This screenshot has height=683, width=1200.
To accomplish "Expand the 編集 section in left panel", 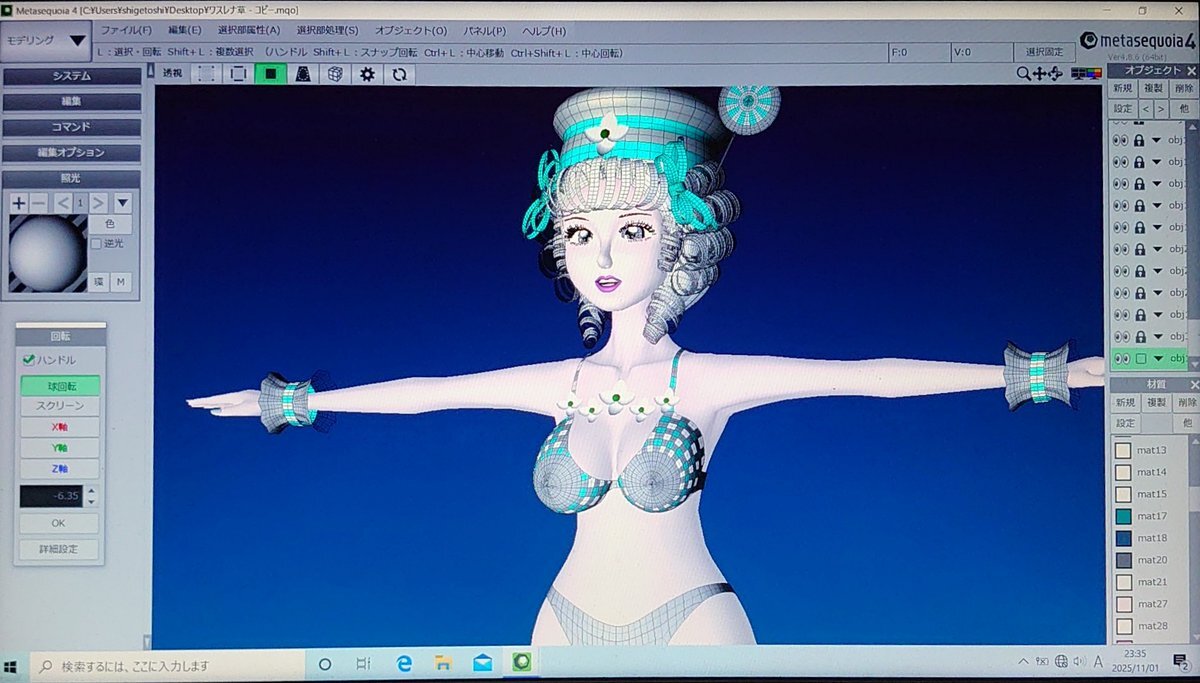I will point(72,101).
